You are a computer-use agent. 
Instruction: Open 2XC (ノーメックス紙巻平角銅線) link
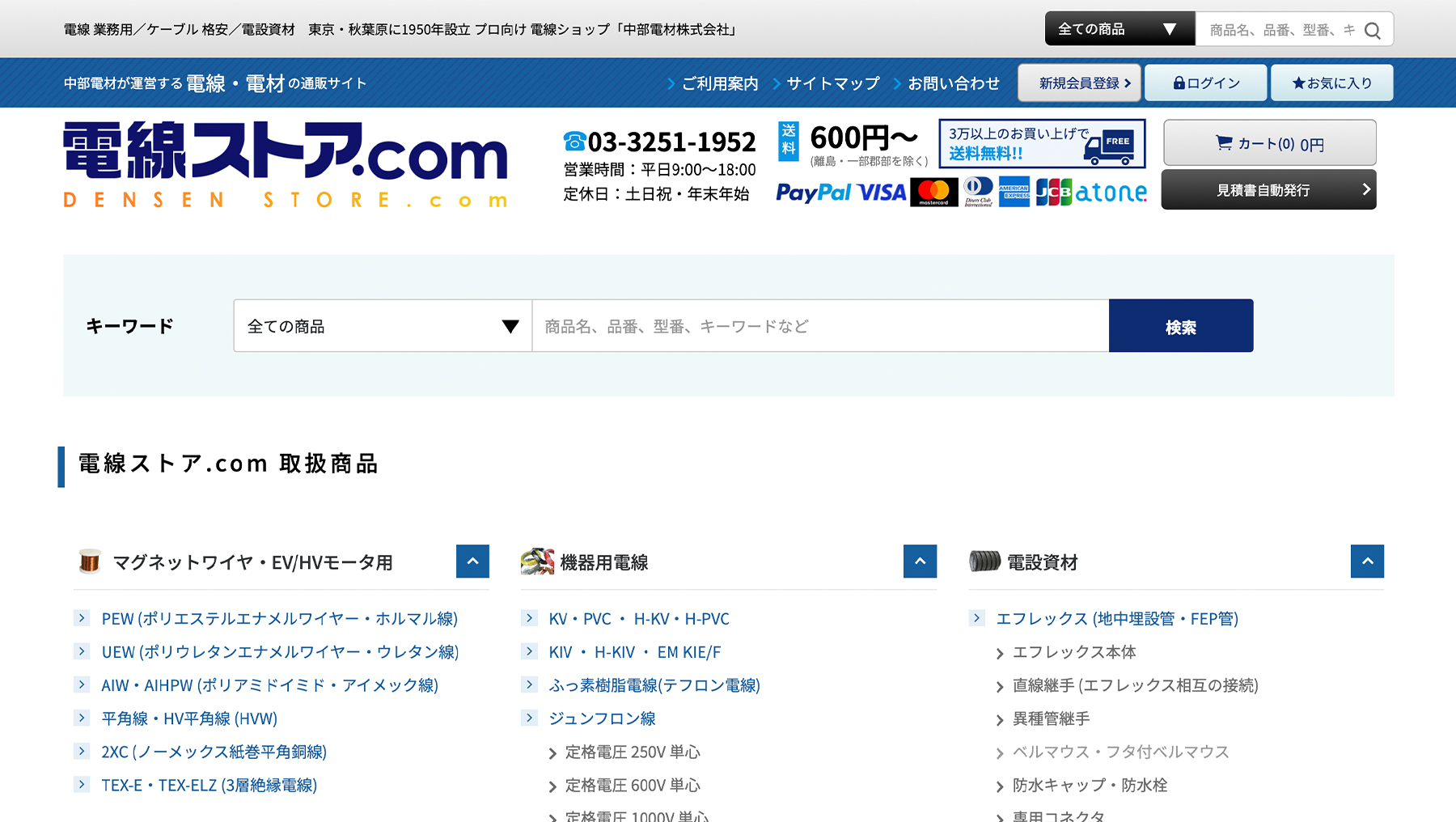click(x=214, y=752)
